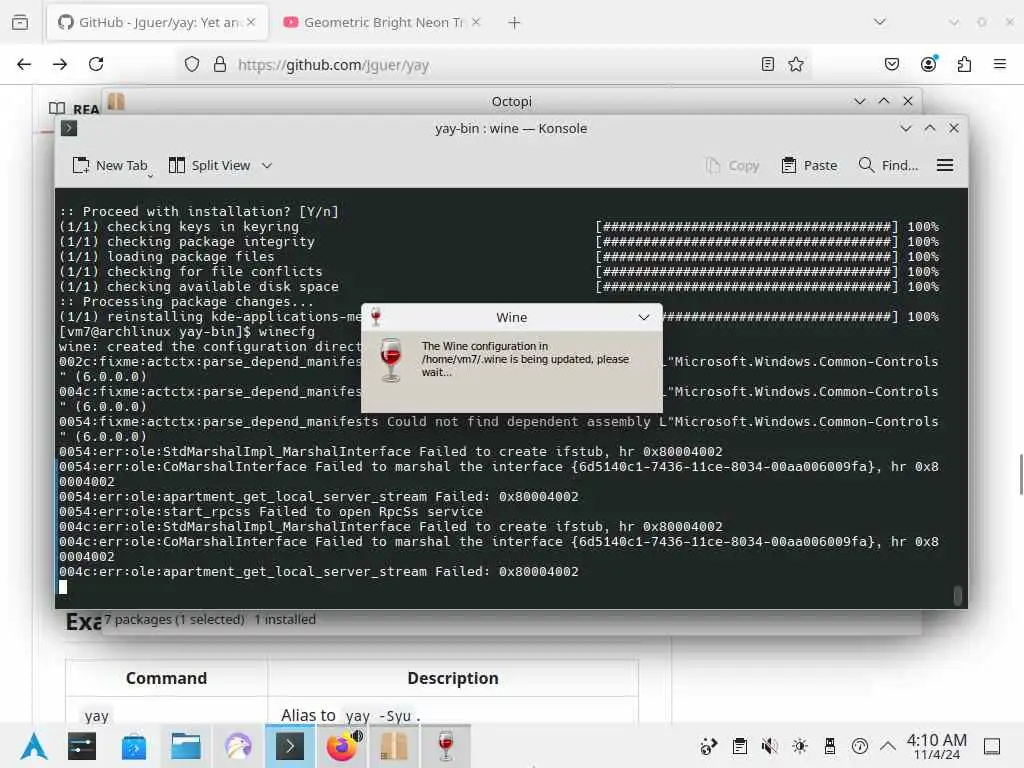Click Paste in Konsole toolbar

(x=809, y=166)
